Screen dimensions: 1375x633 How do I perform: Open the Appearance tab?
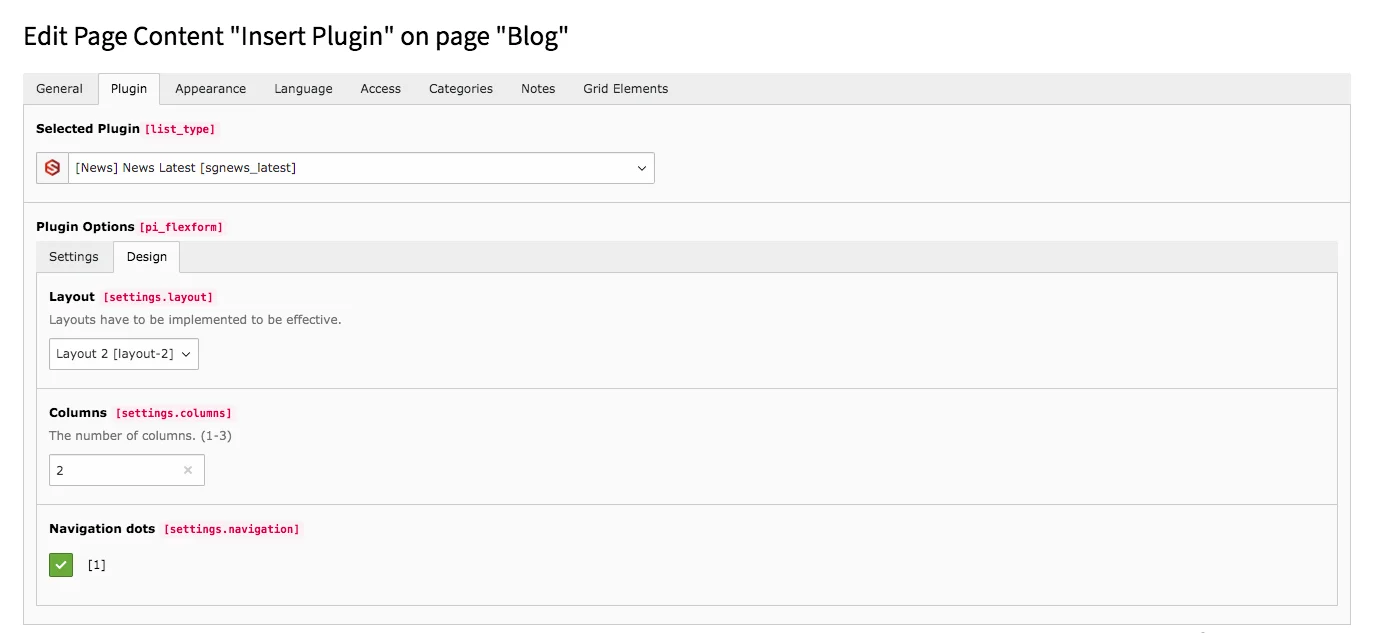210,88
